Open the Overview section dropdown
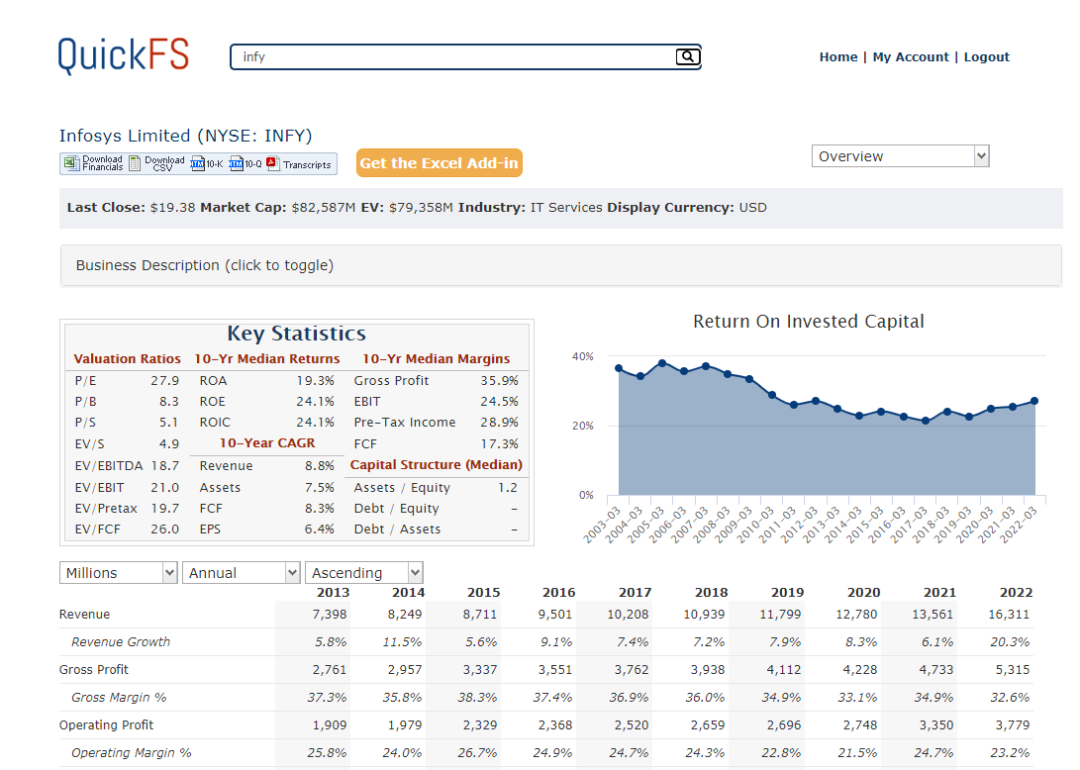 point(900,156)
